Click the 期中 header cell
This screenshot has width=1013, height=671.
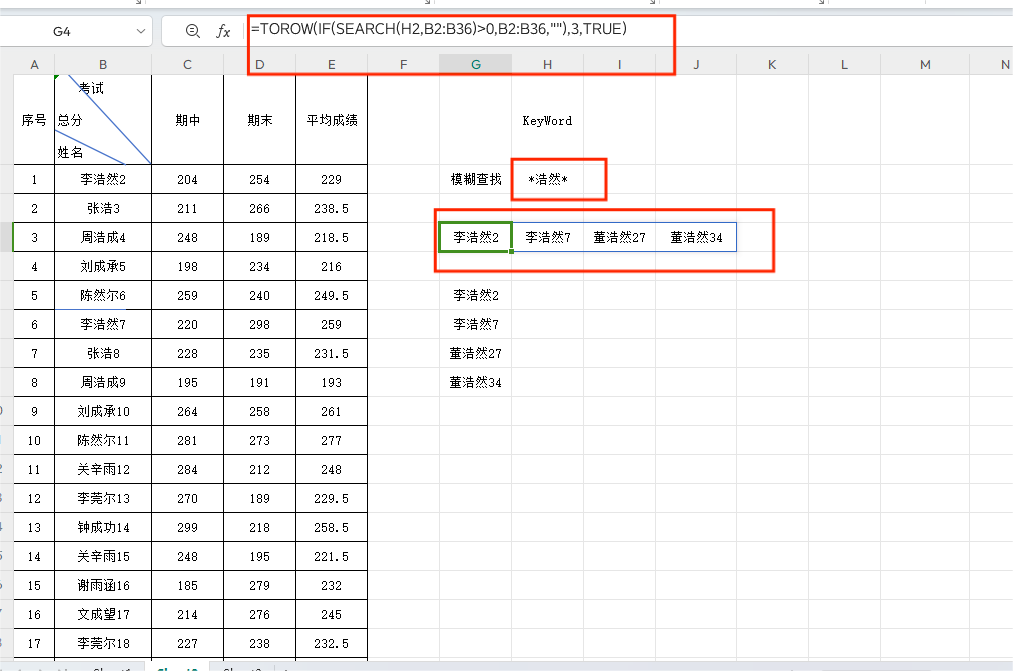(187, 120)
